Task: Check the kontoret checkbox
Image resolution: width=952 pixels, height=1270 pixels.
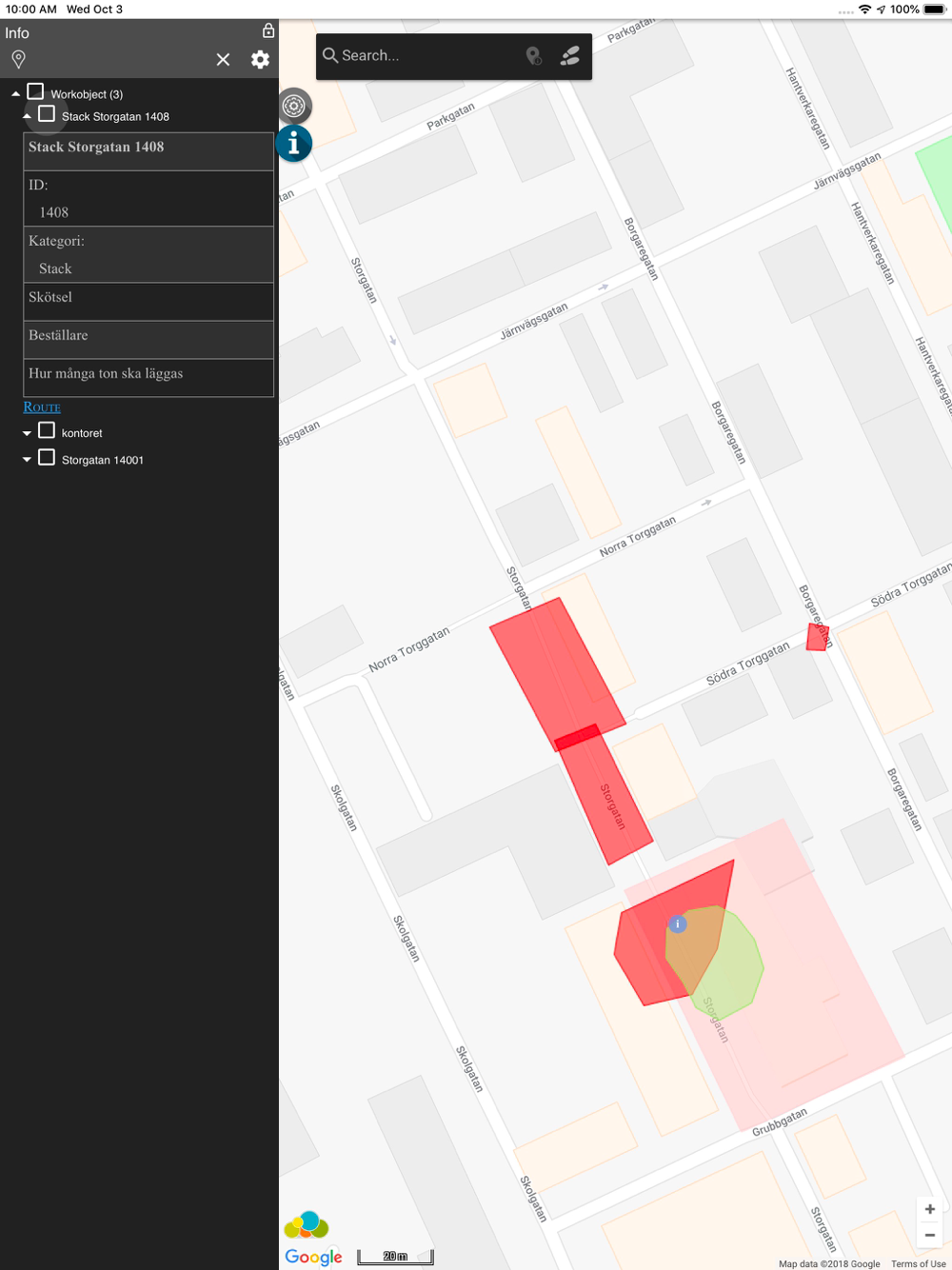Action: point(46,430)
